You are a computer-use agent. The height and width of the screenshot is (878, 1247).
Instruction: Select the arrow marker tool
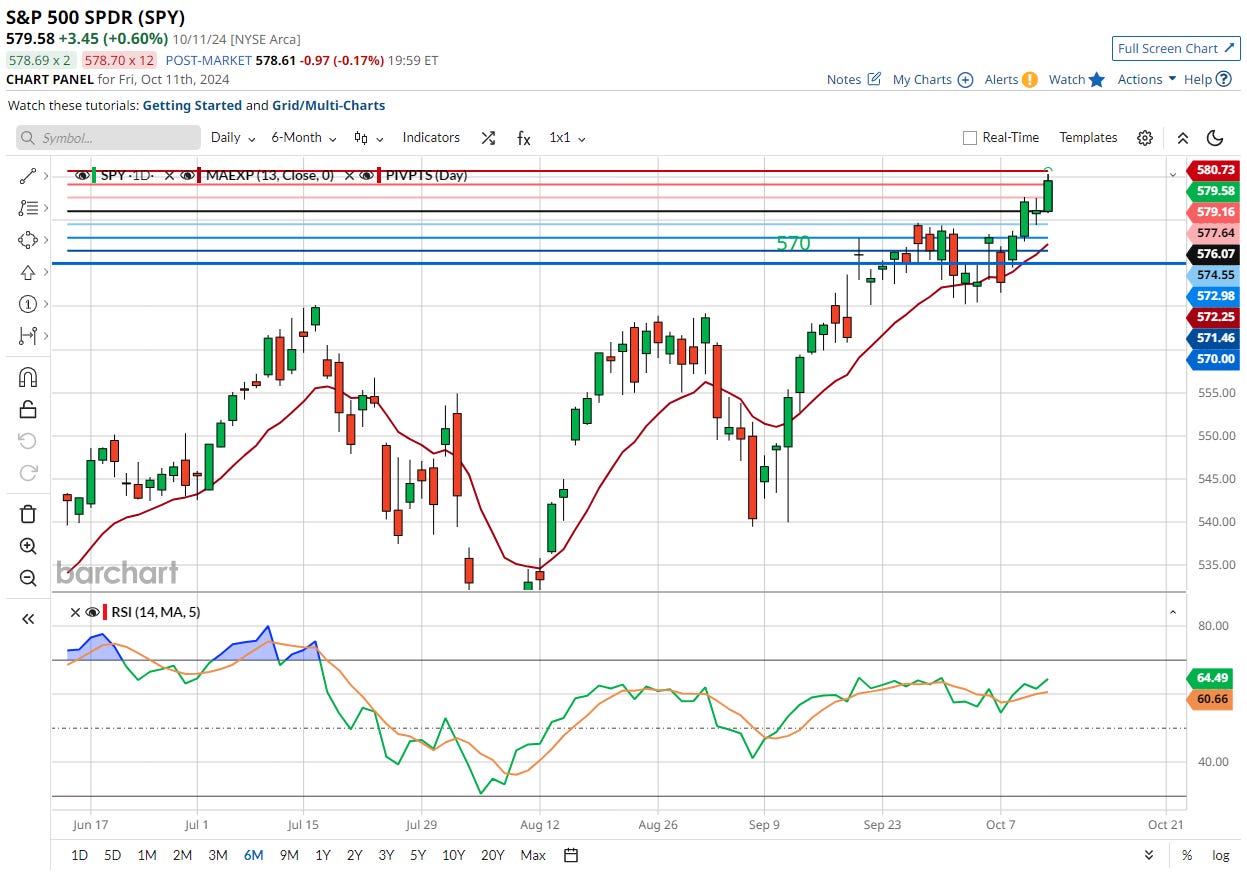pos(27,272)
